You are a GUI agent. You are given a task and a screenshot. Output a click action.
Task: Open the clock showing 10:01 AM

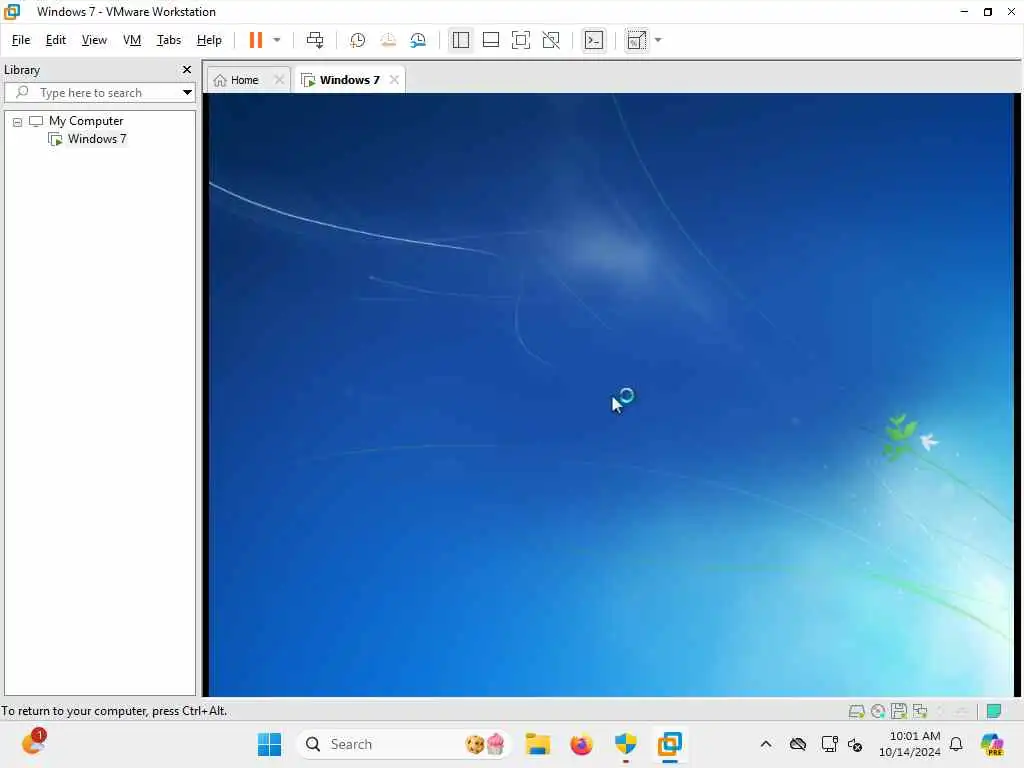pyautogui.click(x=910, y=744)
